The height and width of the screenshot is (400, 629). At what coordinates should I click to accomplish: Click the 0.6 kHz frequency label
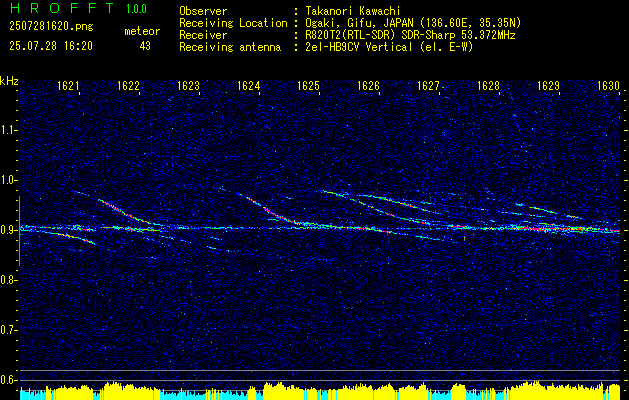8,380
